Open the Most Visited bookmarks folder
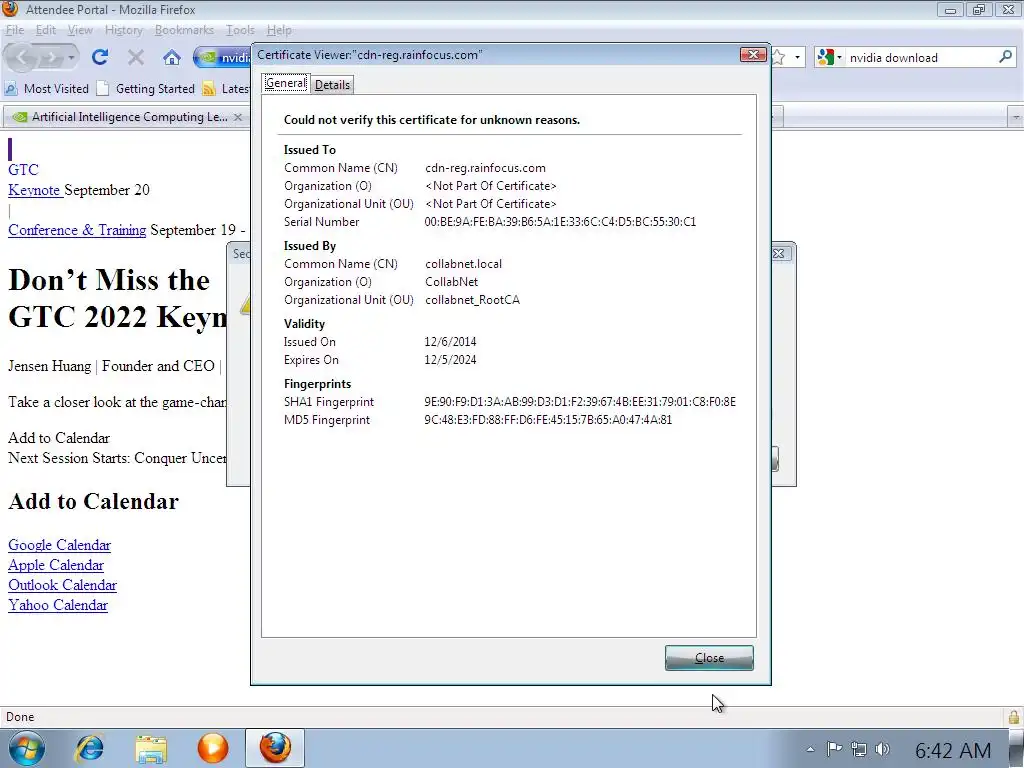Viewport: 1024px width, 768px height. (x=46, y=88)
